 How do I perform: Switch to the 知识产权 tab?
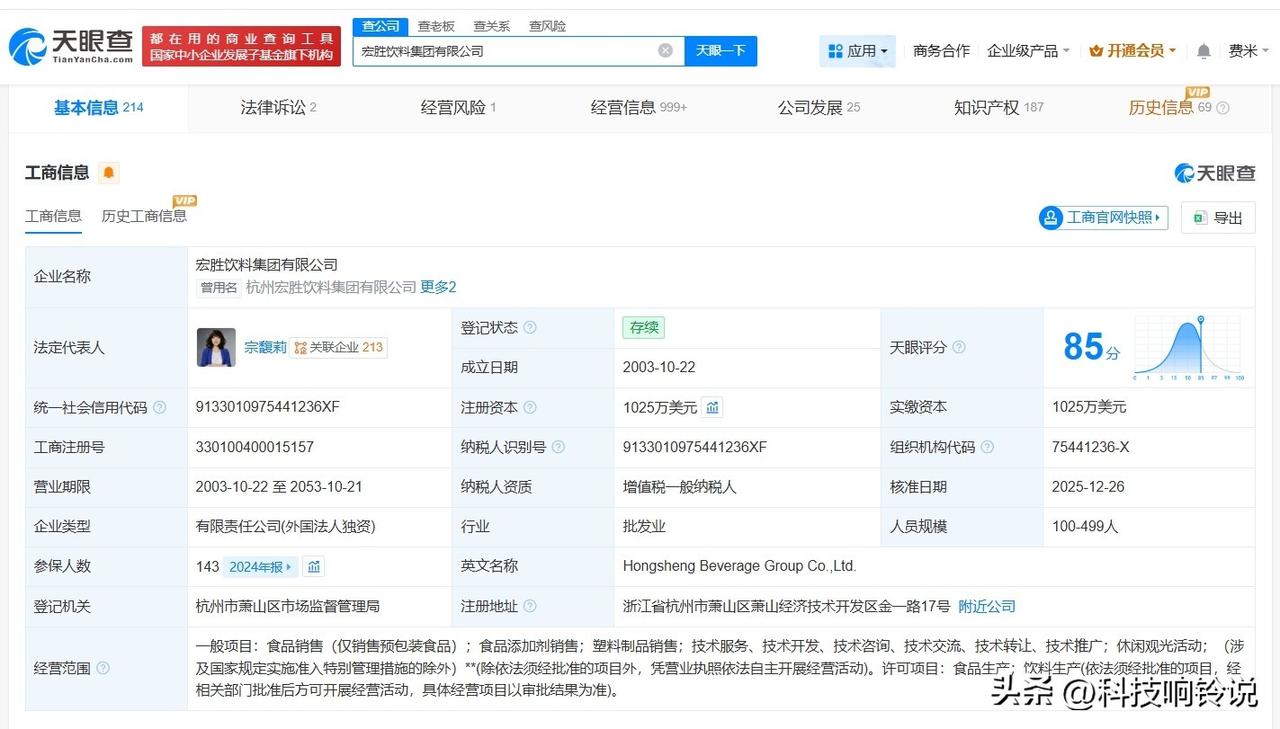point(998,108)
